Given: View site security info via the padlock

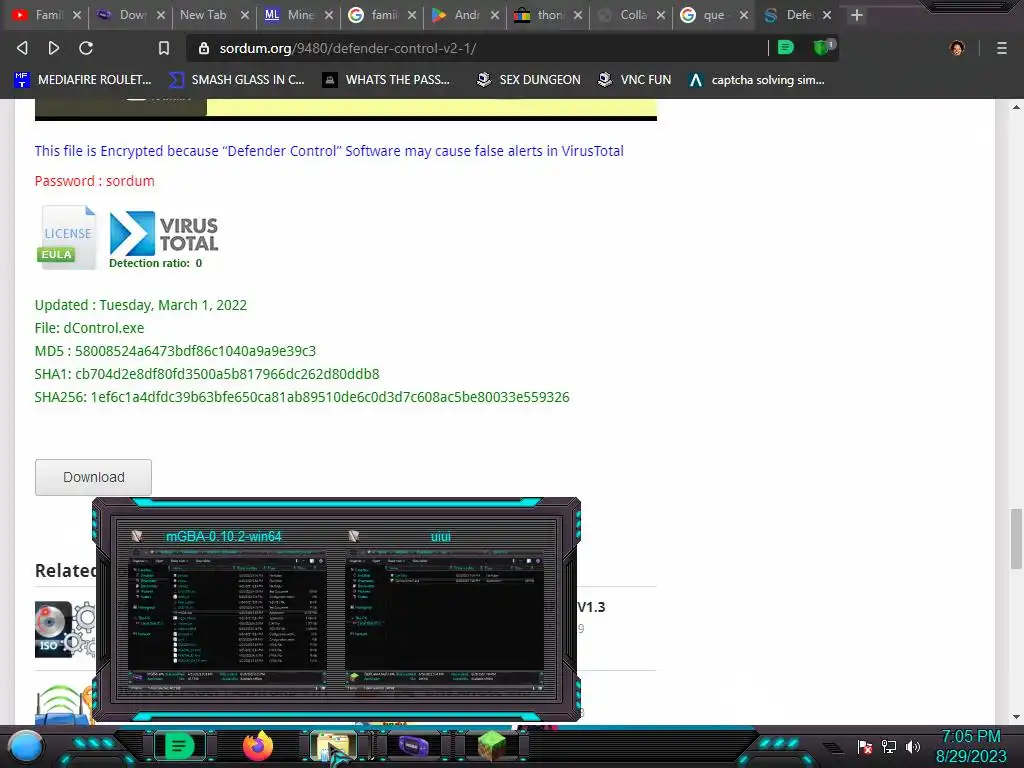Looking at the screenshot, I should 204,48.
